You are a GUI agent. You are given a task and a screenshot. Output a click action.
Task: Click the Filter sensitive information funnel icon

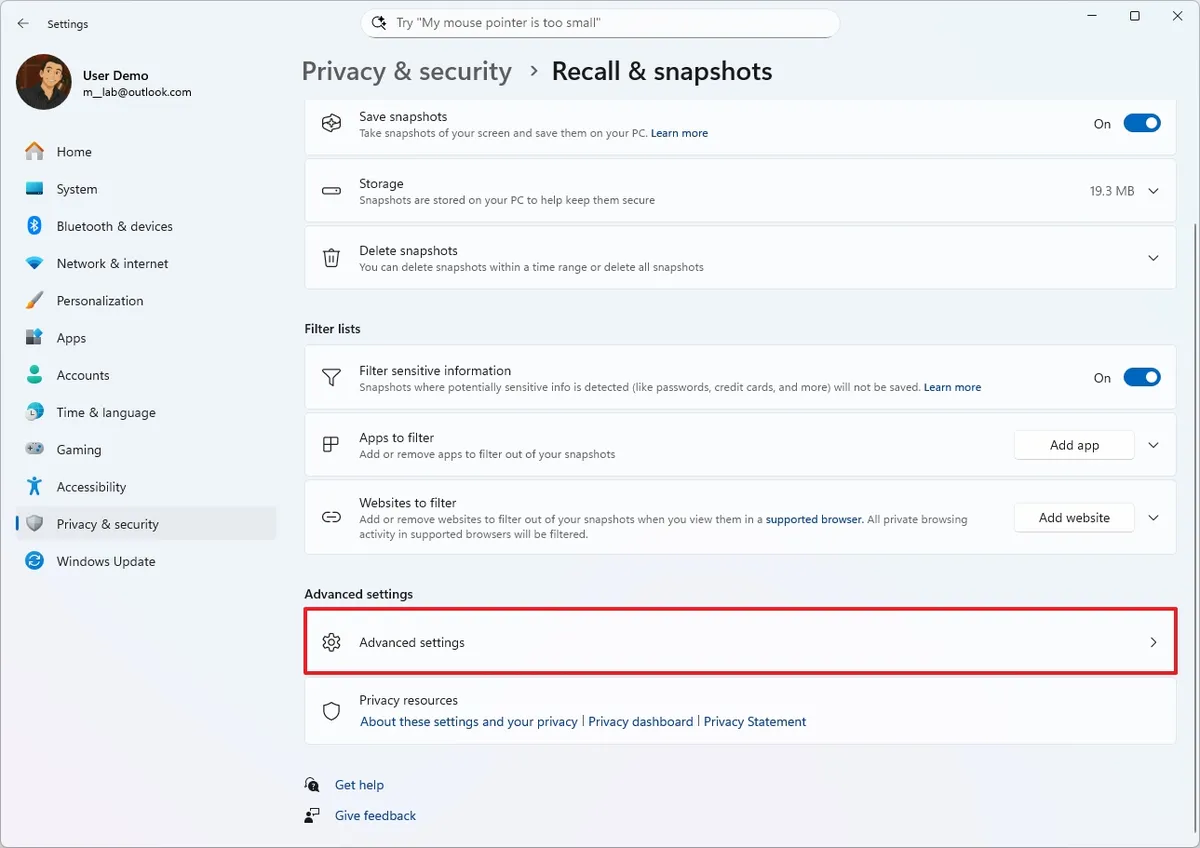point(331,377)
